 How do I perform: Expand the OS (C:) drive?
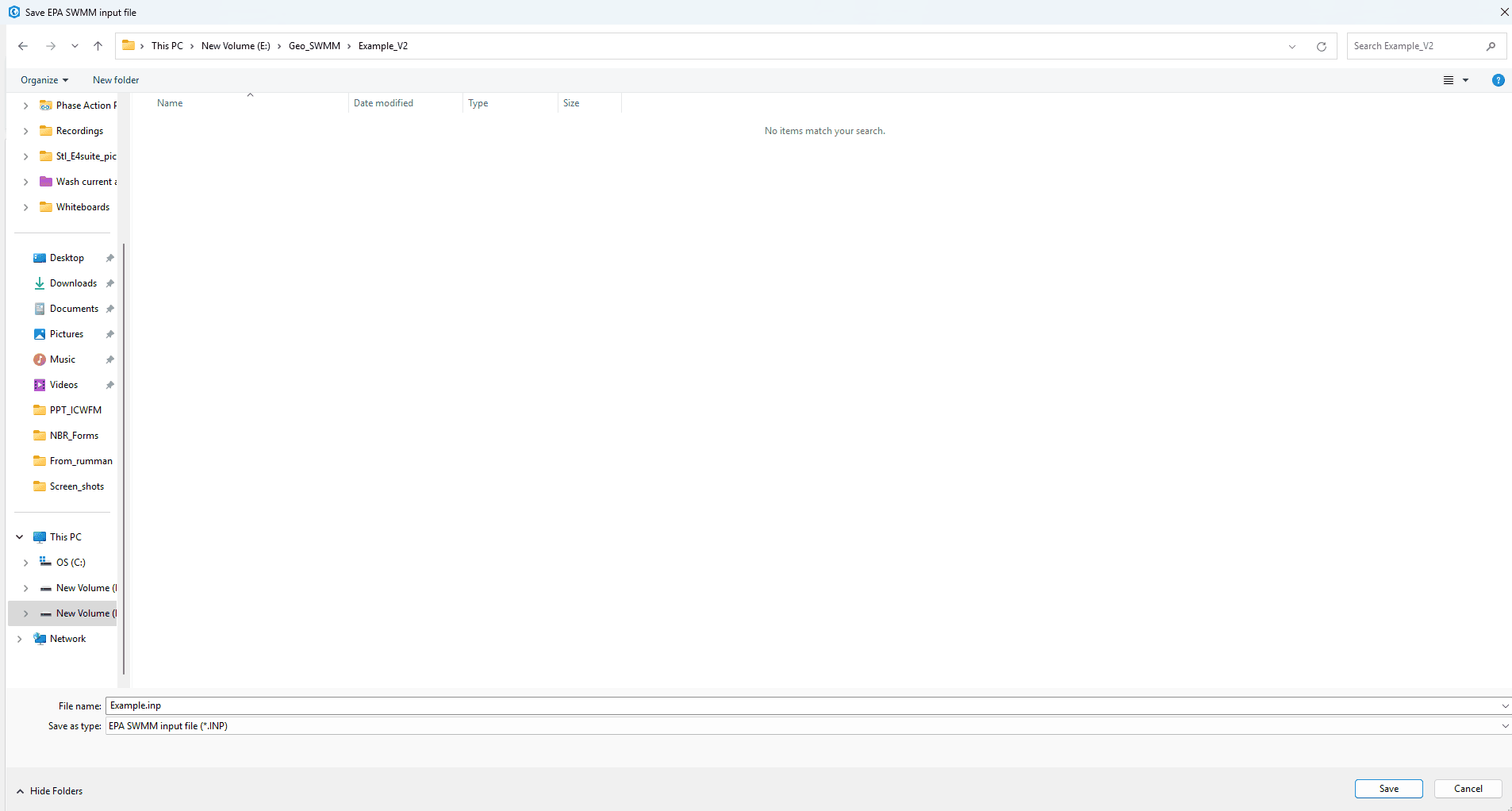(x=25, y=562)
